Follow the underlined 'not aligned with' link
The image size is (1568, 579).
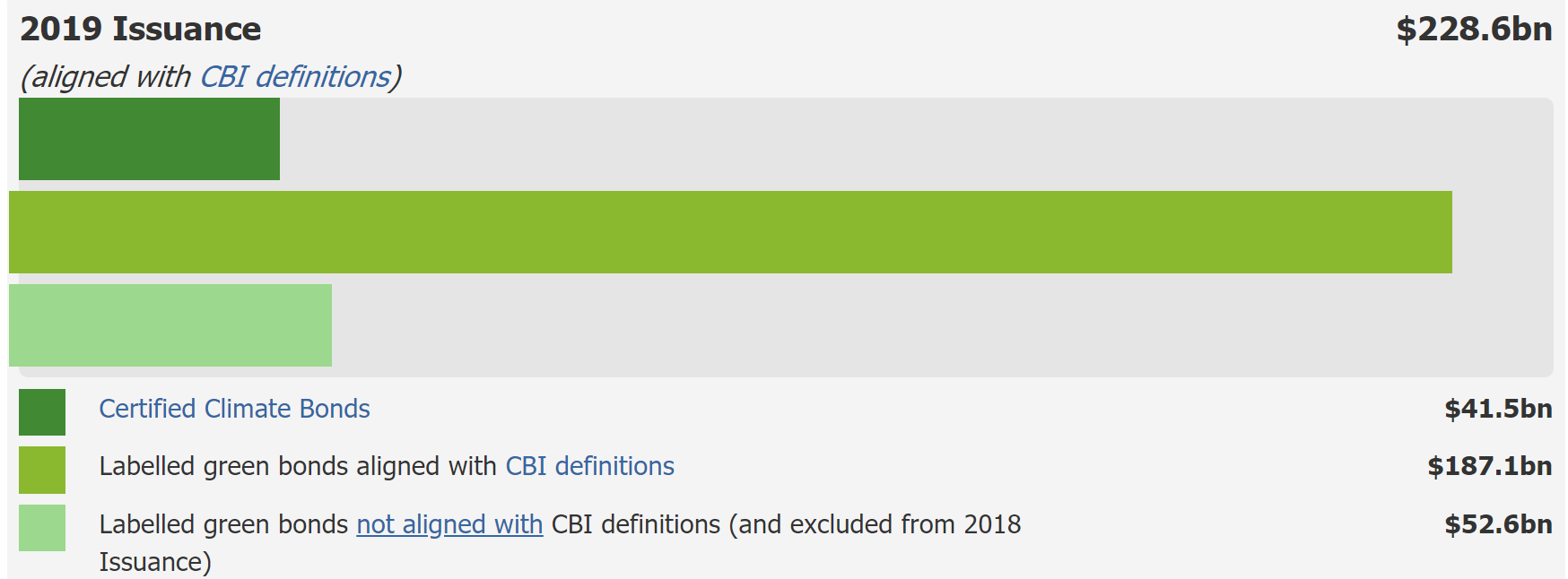pos(449,524)
